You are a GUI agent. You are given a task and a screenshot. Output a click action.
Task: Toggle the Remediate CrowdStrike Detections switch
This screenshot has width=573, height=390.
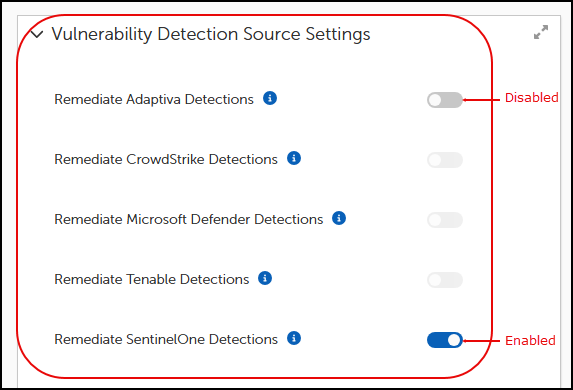coord(445,160)
